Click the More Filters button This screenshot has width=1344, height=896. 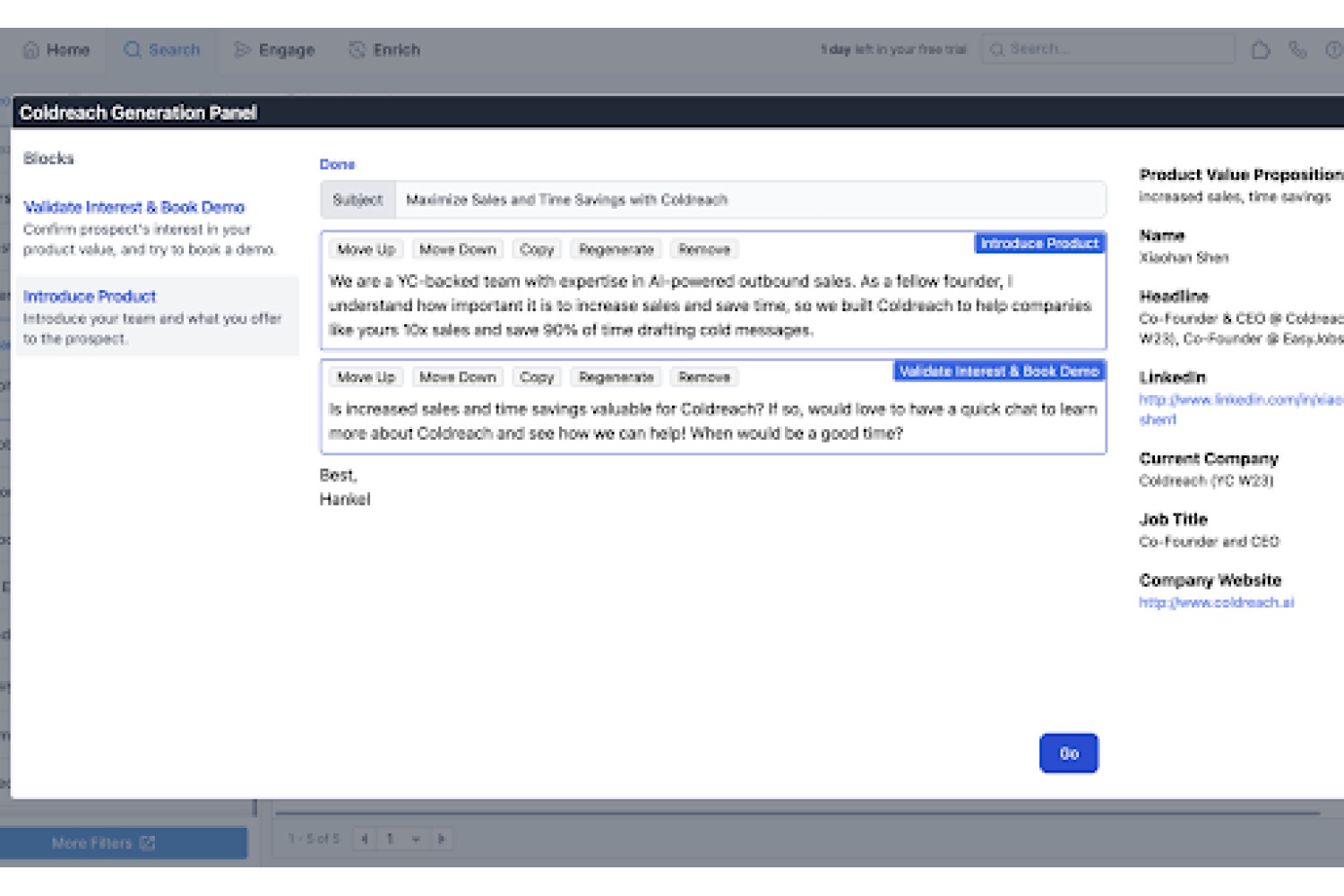(124, 843)
